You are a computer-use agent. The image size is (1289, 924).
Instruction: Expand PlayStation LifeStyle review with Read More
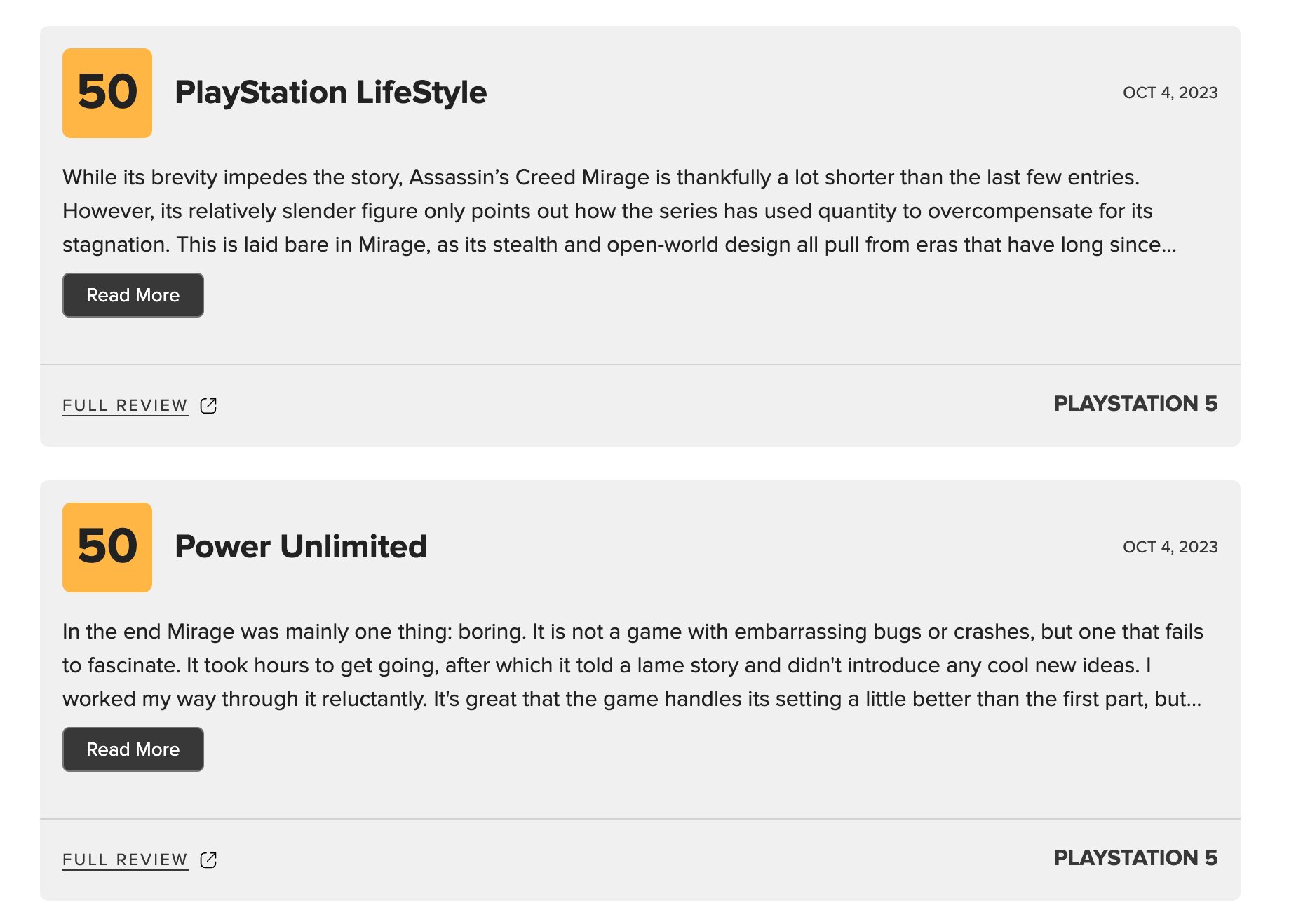(133, 295)
